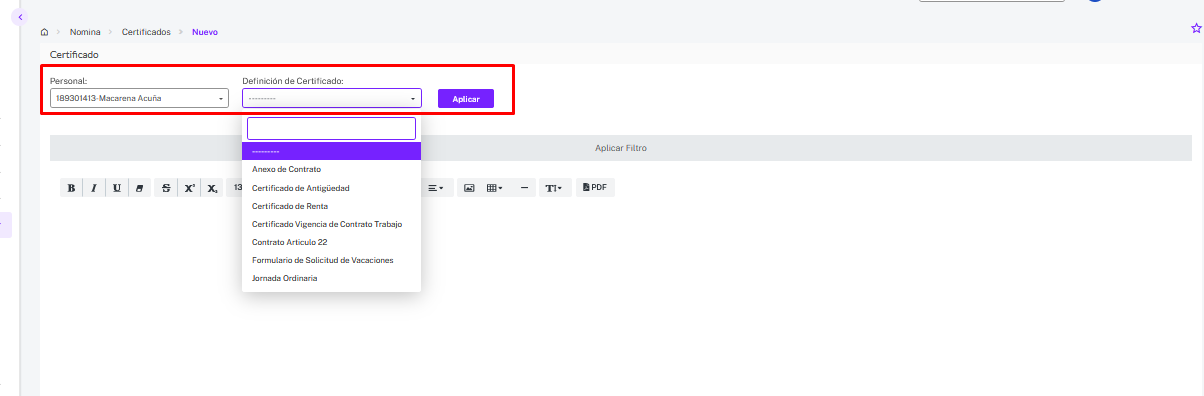The width and height of the screenshot is (1204, 396).
Task: Toggle strikethrough formatting
Action: point(167,187)
